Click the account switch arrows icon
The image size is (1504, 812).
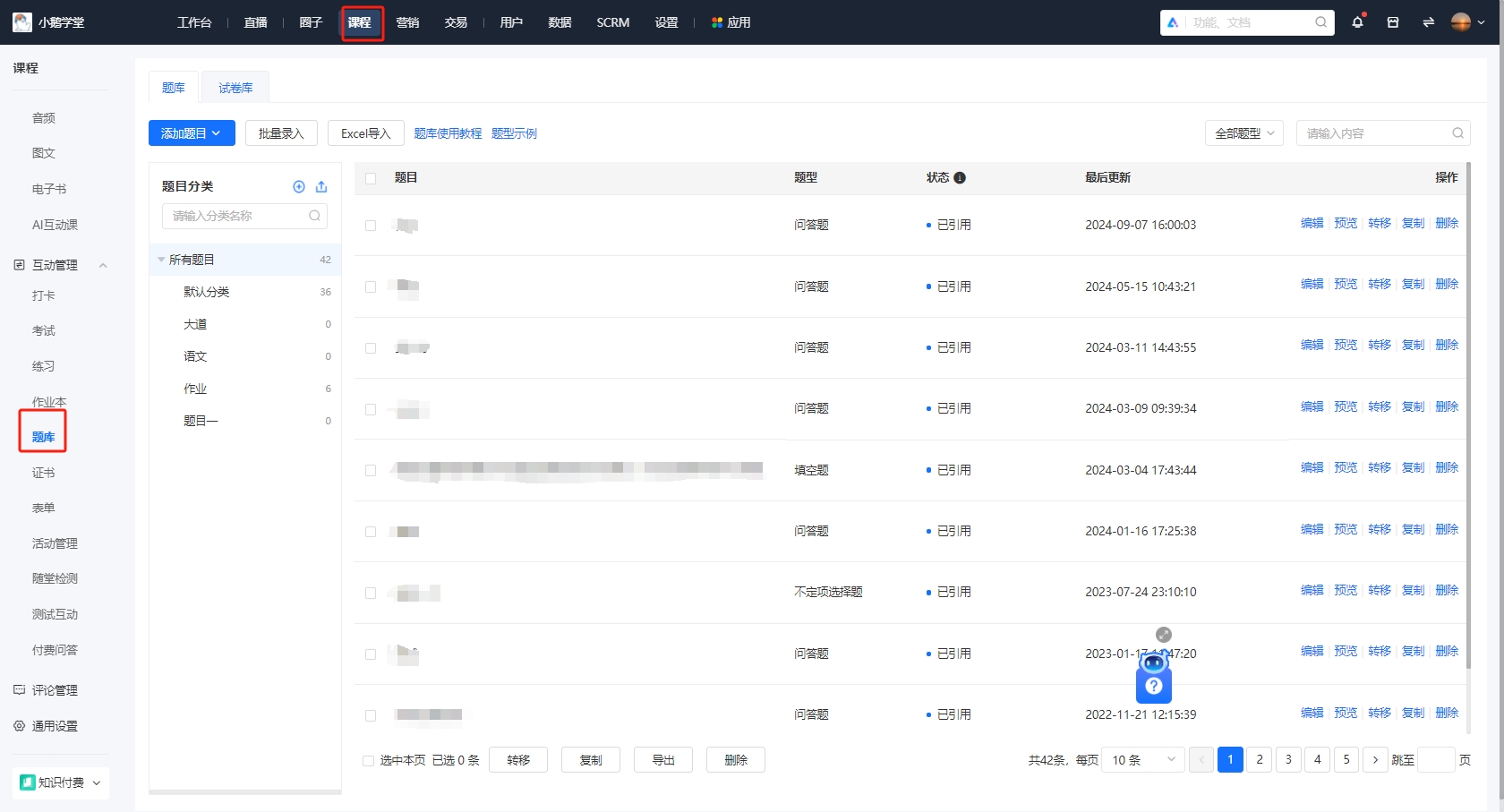click(1428, 21)
